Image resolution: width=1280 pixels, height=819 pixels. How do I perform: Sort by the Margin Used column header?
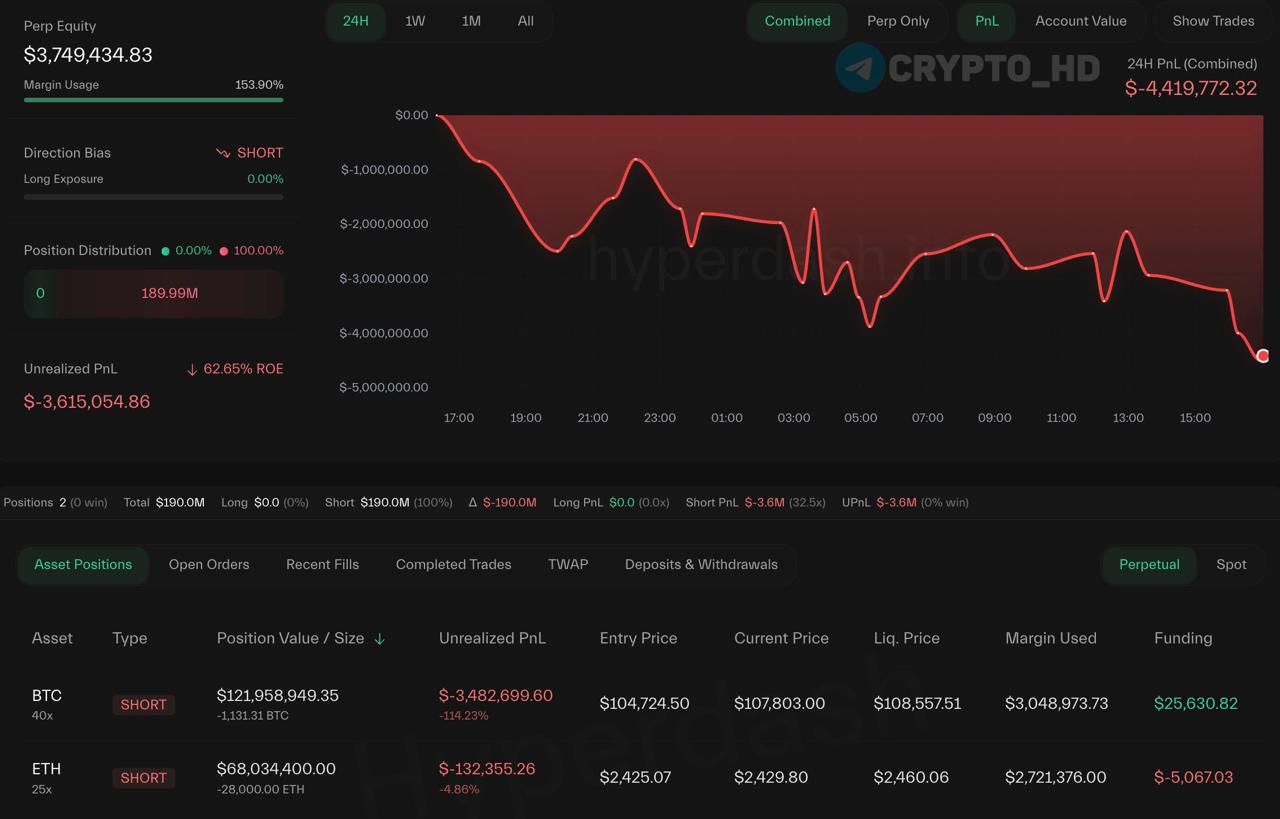[x=1051, y=638]
